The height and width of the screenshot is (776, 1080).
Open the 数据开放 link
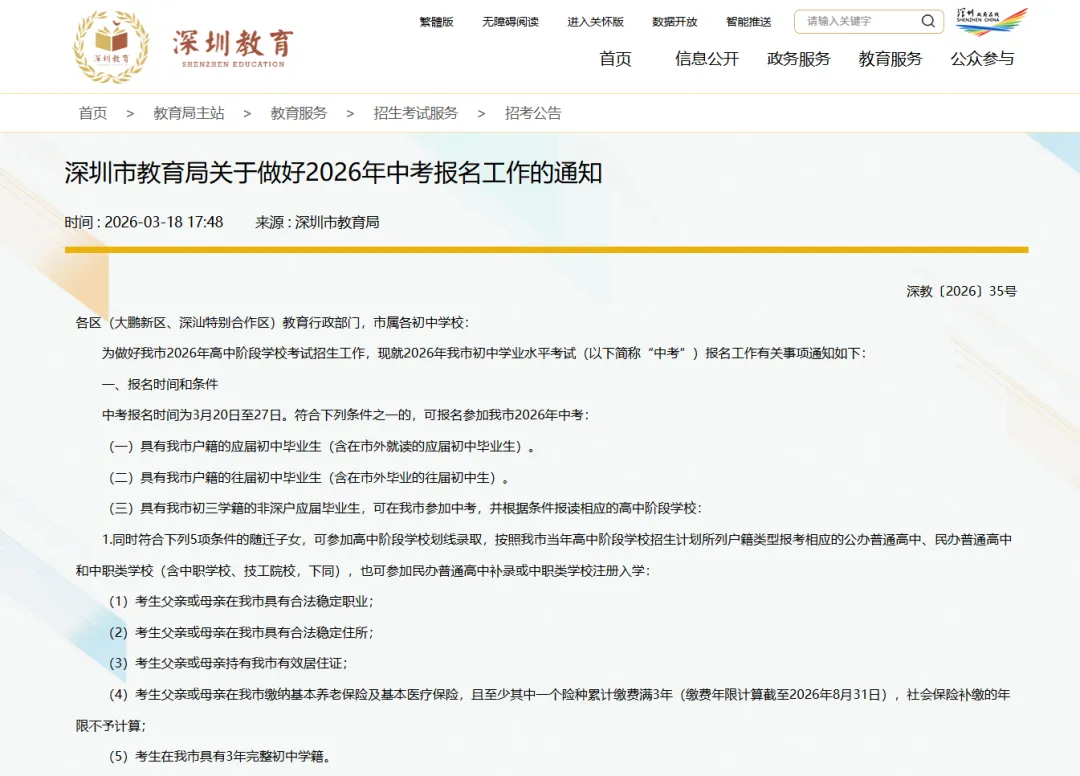coord(675,22)
